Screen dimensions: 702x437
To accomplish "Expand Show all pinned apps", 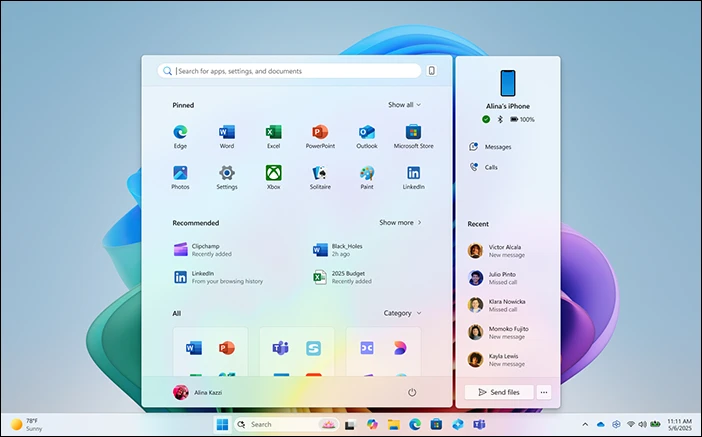I will [x=404, y=105].
